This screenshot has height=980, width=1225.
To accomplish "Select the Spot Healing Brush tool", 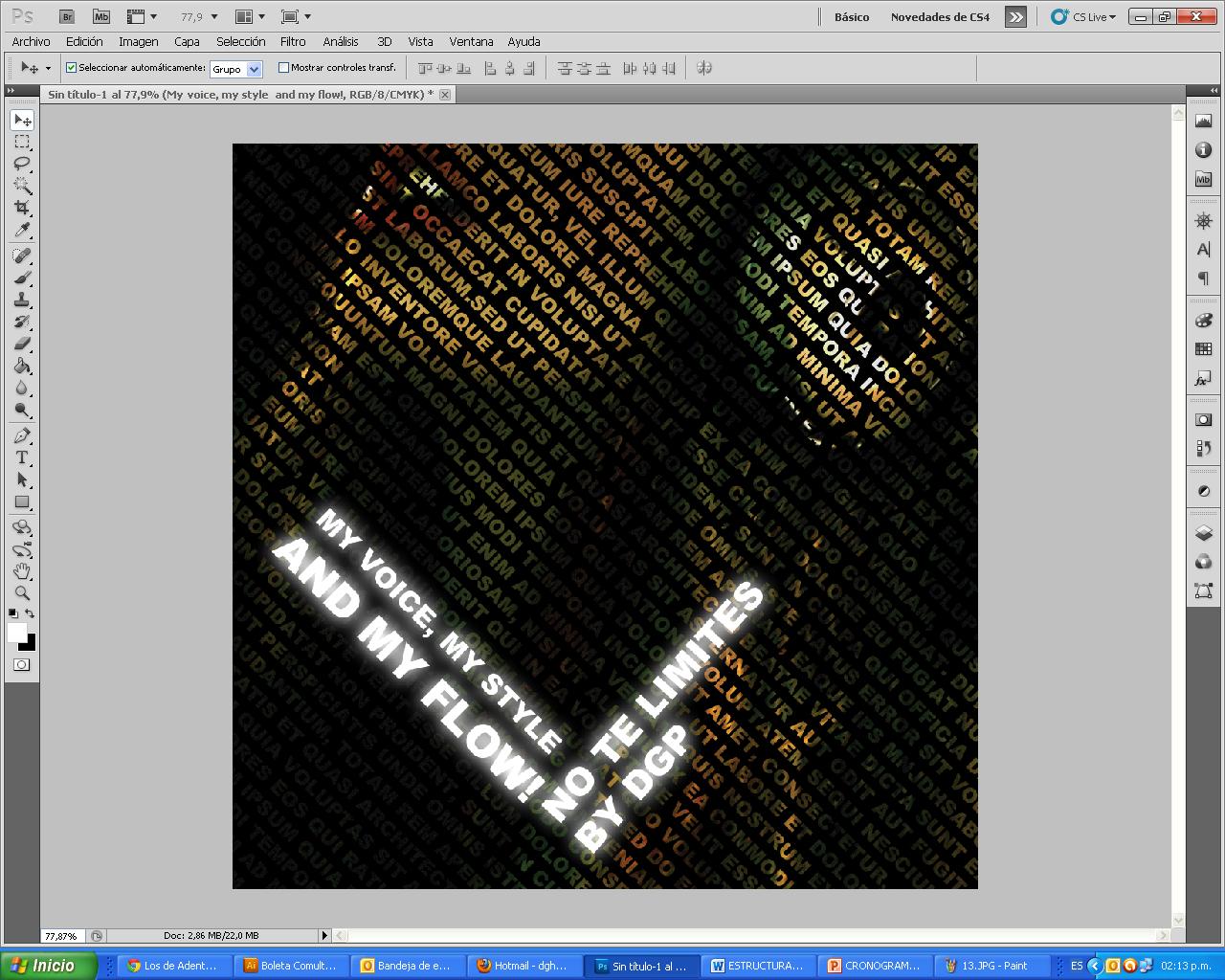I will (x=22, y=256).
